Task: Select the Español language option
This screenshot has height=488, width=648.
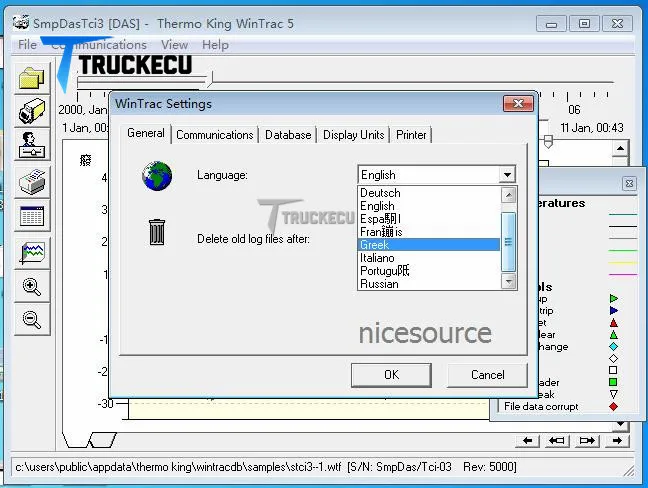Action: coord(429,219)
